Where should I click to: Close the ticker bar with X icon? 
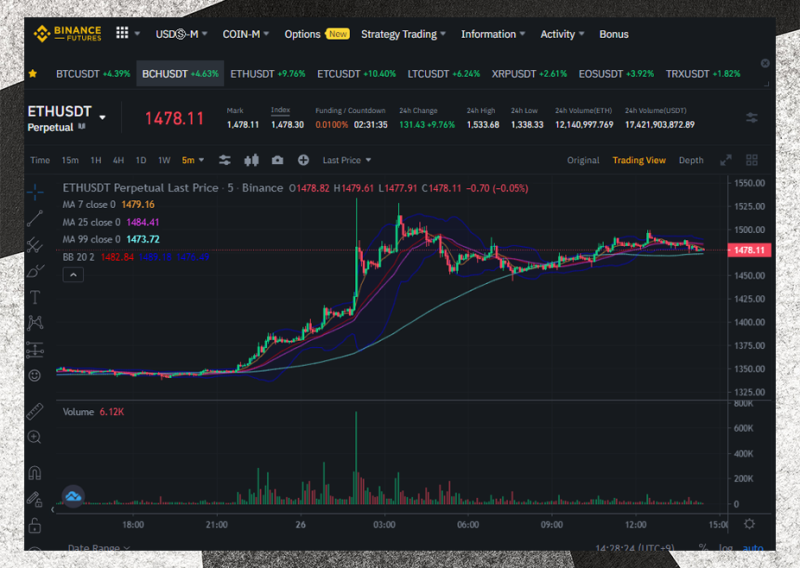point(765,63)
